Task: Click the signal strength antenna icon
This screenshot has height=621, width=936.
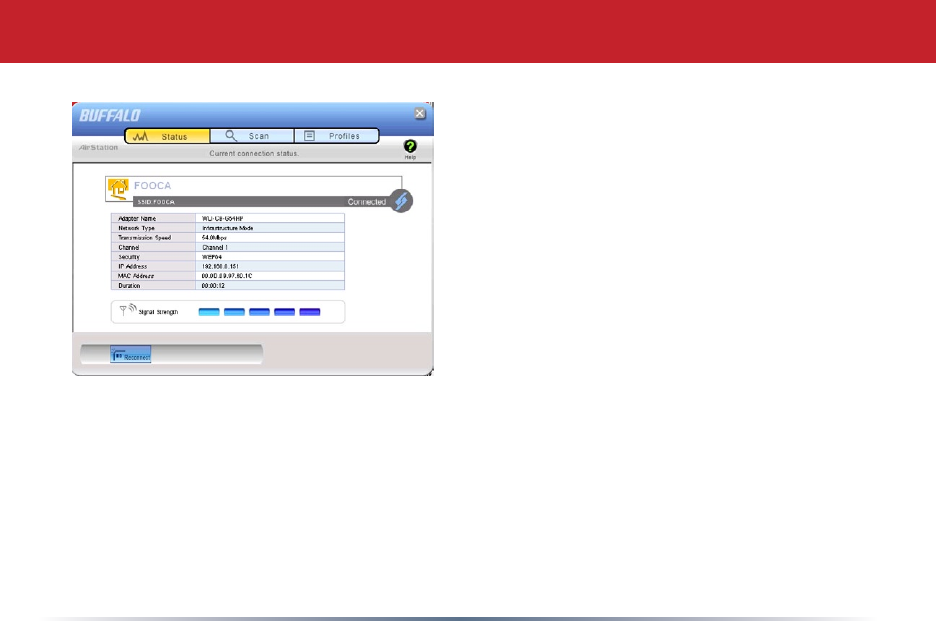Action: (128, 309)
